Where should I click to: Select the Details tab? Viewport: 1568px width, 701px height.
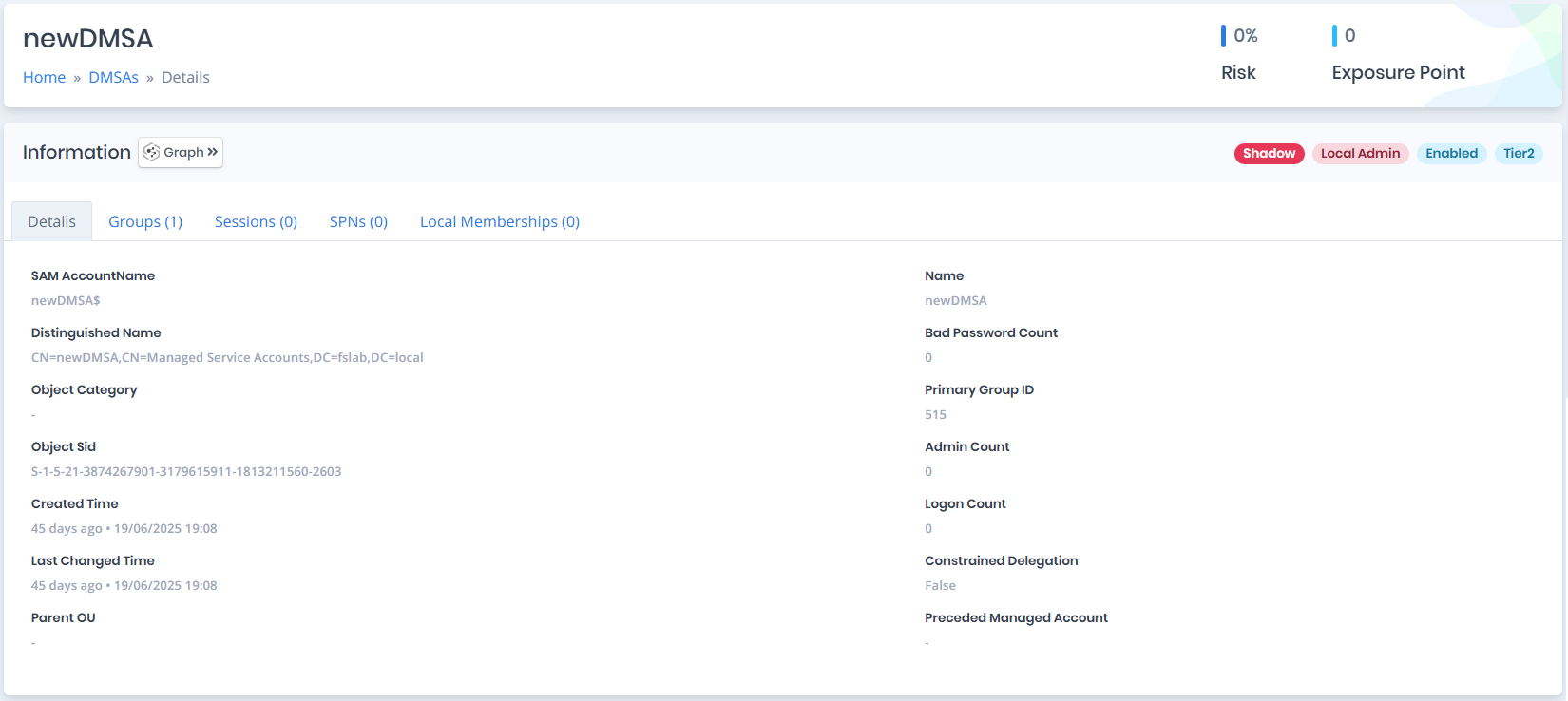point(51,221)
